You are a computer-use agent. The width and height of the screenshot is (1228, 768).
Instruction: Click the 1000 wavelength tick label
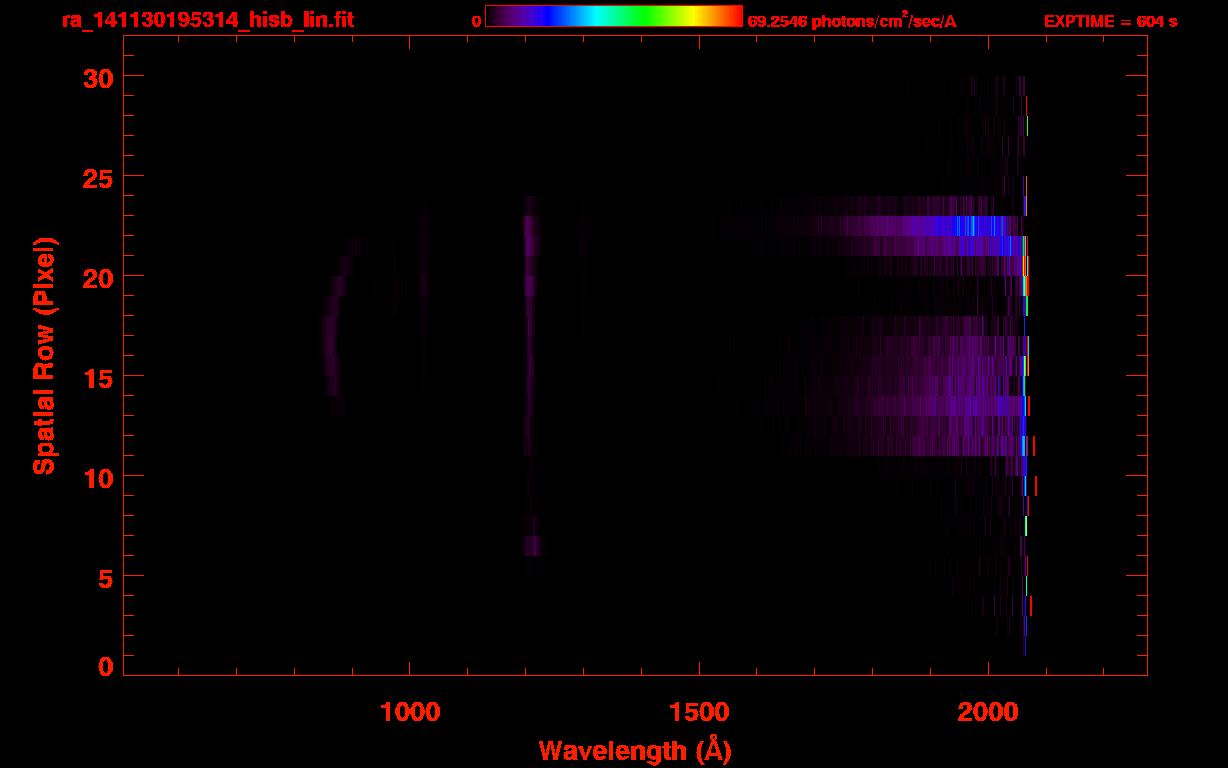pyautogui.click(x=409, y=711)
